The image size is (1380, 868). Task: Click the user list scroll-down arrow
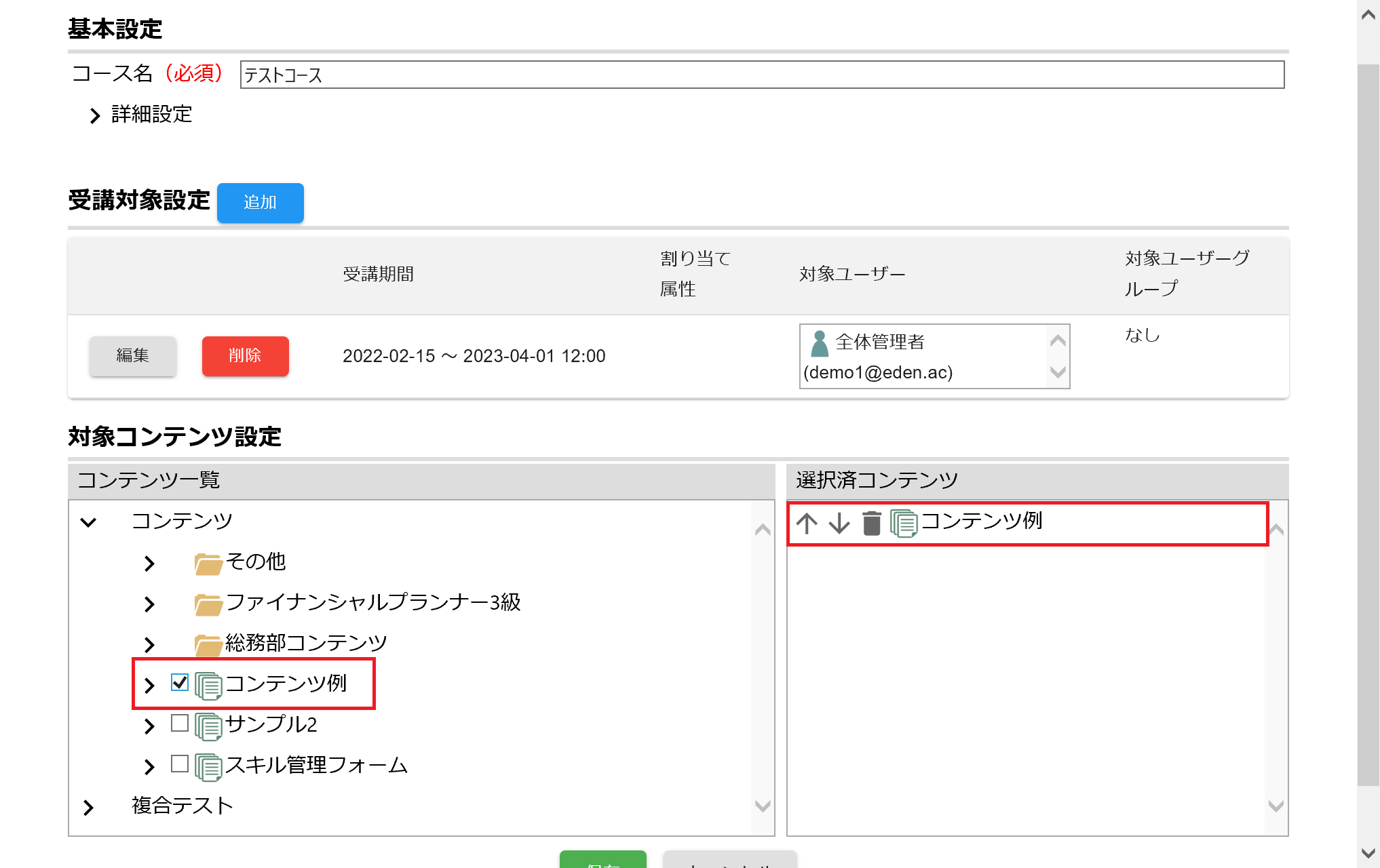pyautogui.click(x=1057, y=372)
